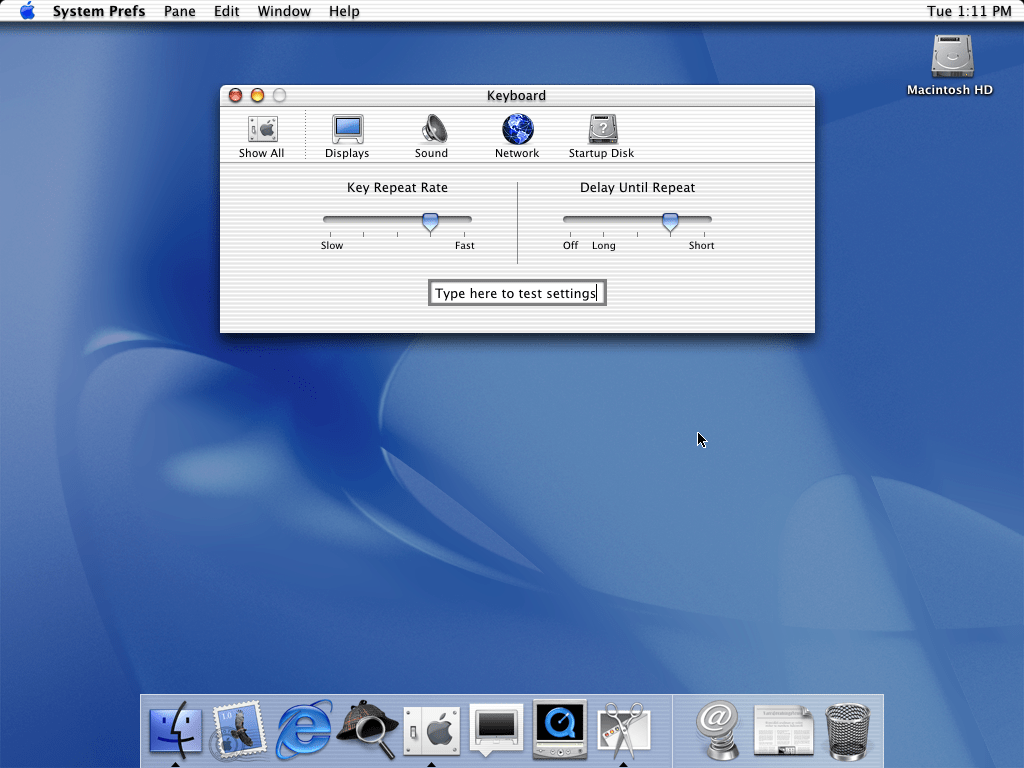Open the Network preference pane
The width and height of the screenshot is (1024, 768).
pyautogui.click(x=517, y=136)
